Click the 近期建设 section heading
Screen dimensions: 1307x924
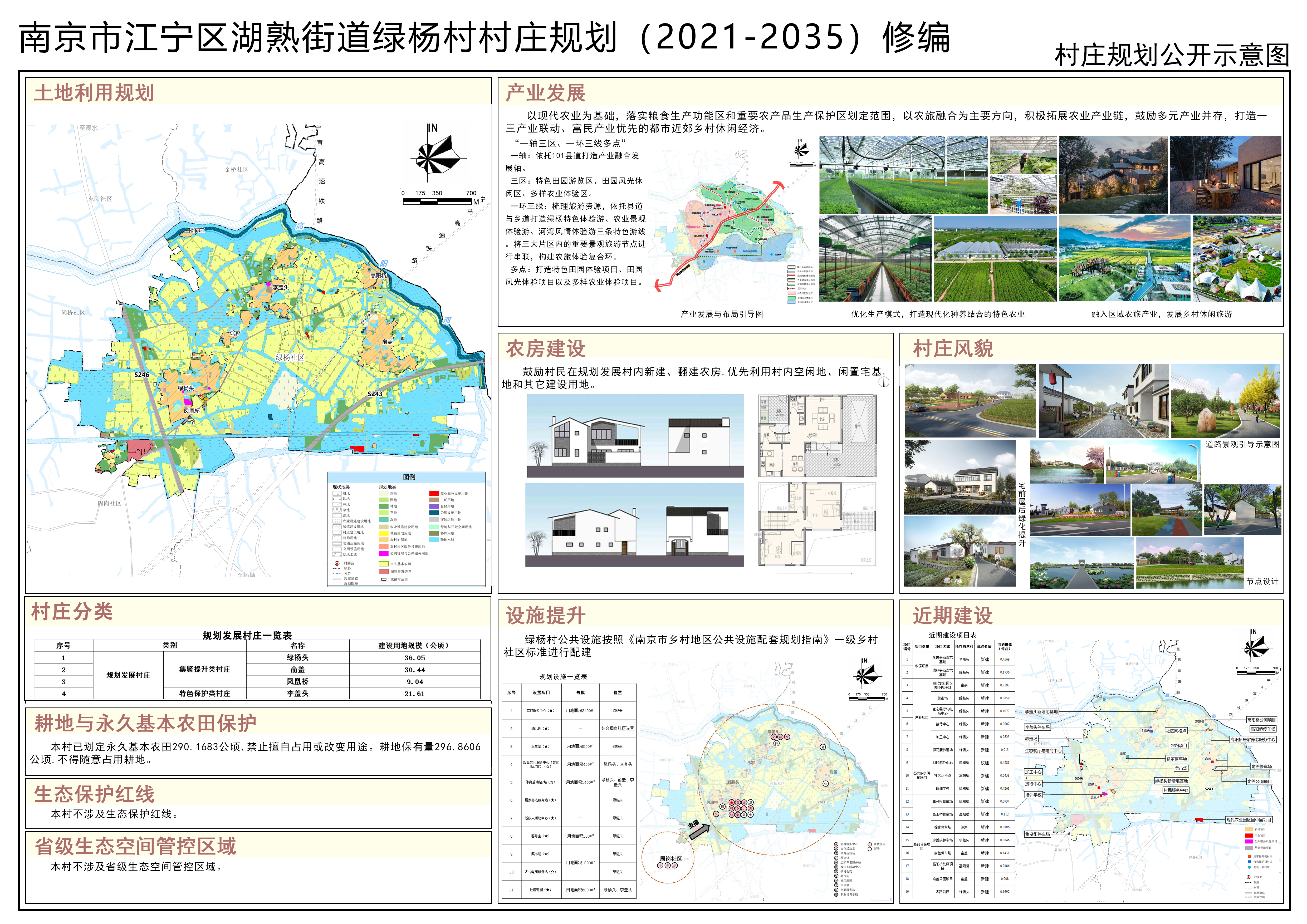(952, 615)
